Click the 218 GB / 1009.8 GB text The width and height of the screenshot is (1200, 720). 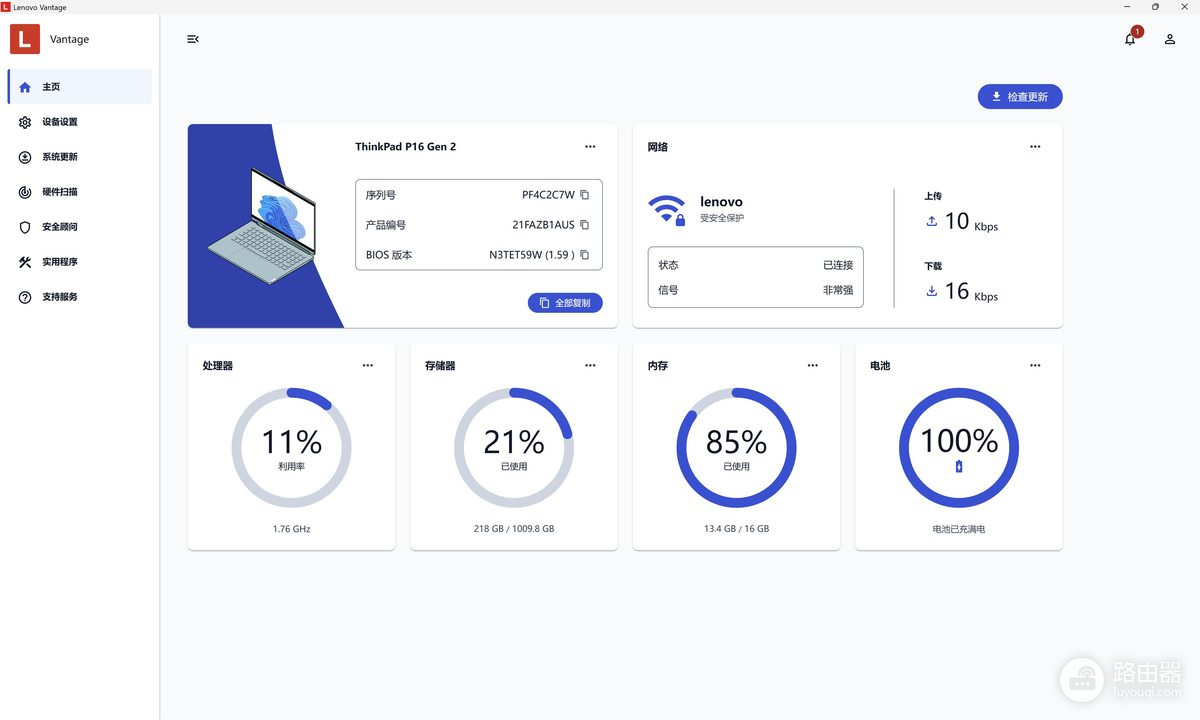click(514, 529)
